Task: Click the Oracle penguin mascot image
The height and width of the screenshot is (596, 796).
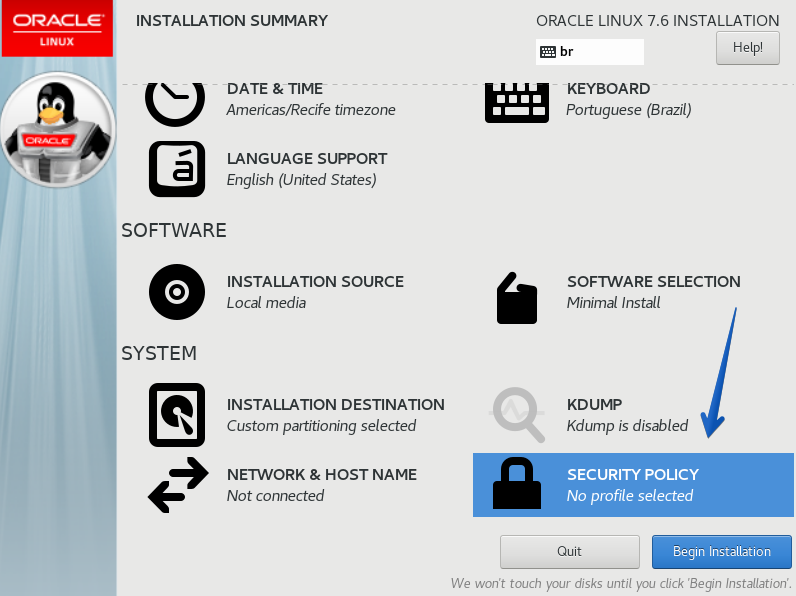Action: [58, 128]
